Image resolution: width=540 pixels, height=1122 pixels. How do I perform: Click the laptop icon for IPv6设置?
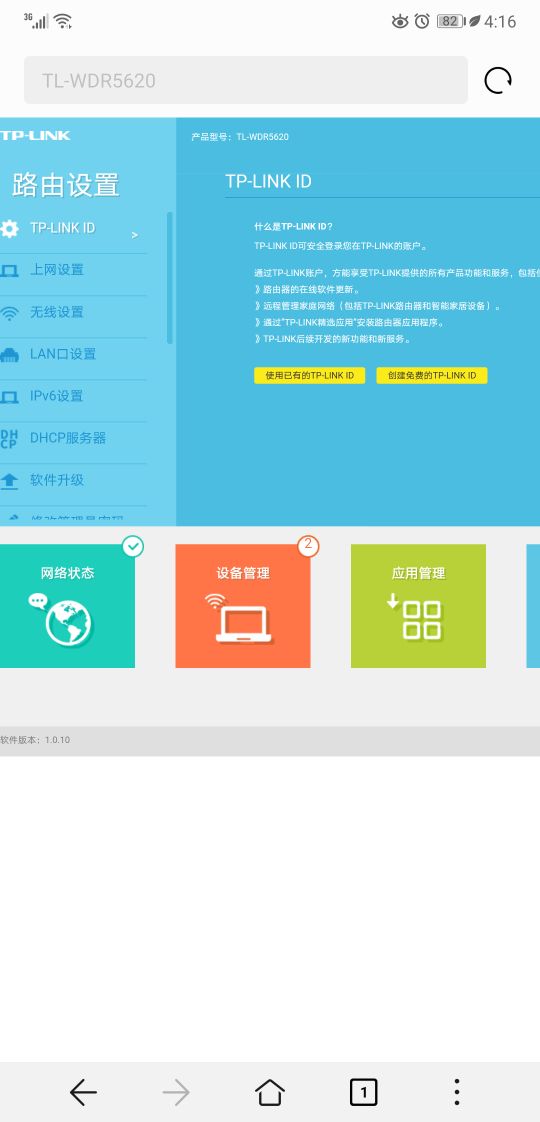tap(9, 396)
